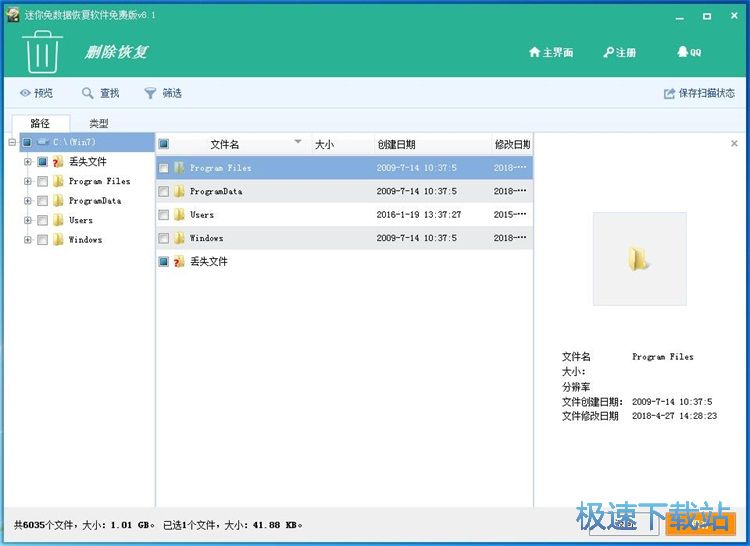Screen dimensions: 750x546
Task: Click the 大小 column header
Action: [325, 144]
